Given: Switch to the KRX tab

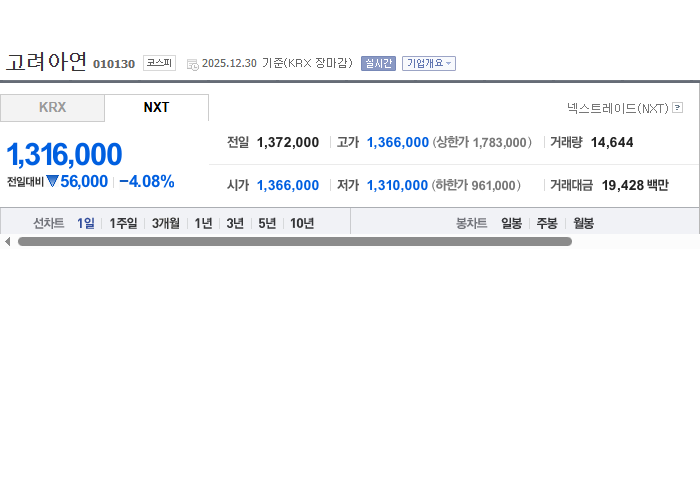Looking at the screenshot, I should tap(52, 108).
